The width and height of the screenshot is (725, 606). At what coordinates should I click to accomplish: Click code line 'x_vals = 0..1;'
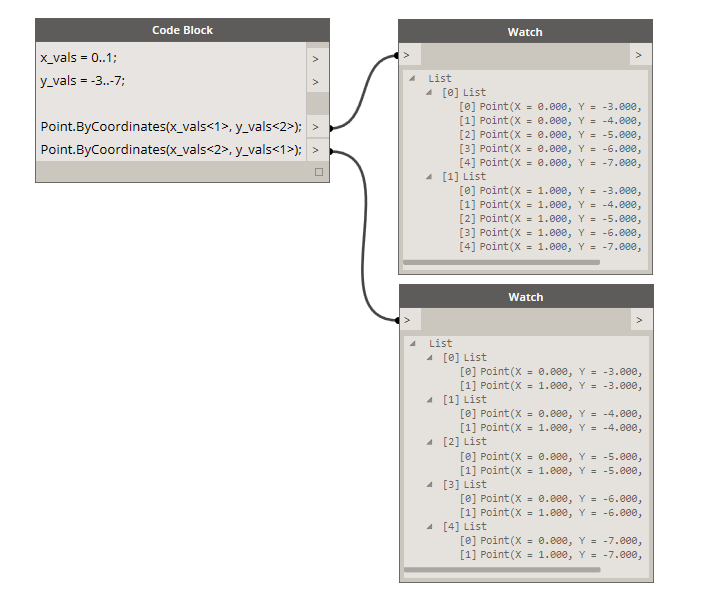coord(79,58)
